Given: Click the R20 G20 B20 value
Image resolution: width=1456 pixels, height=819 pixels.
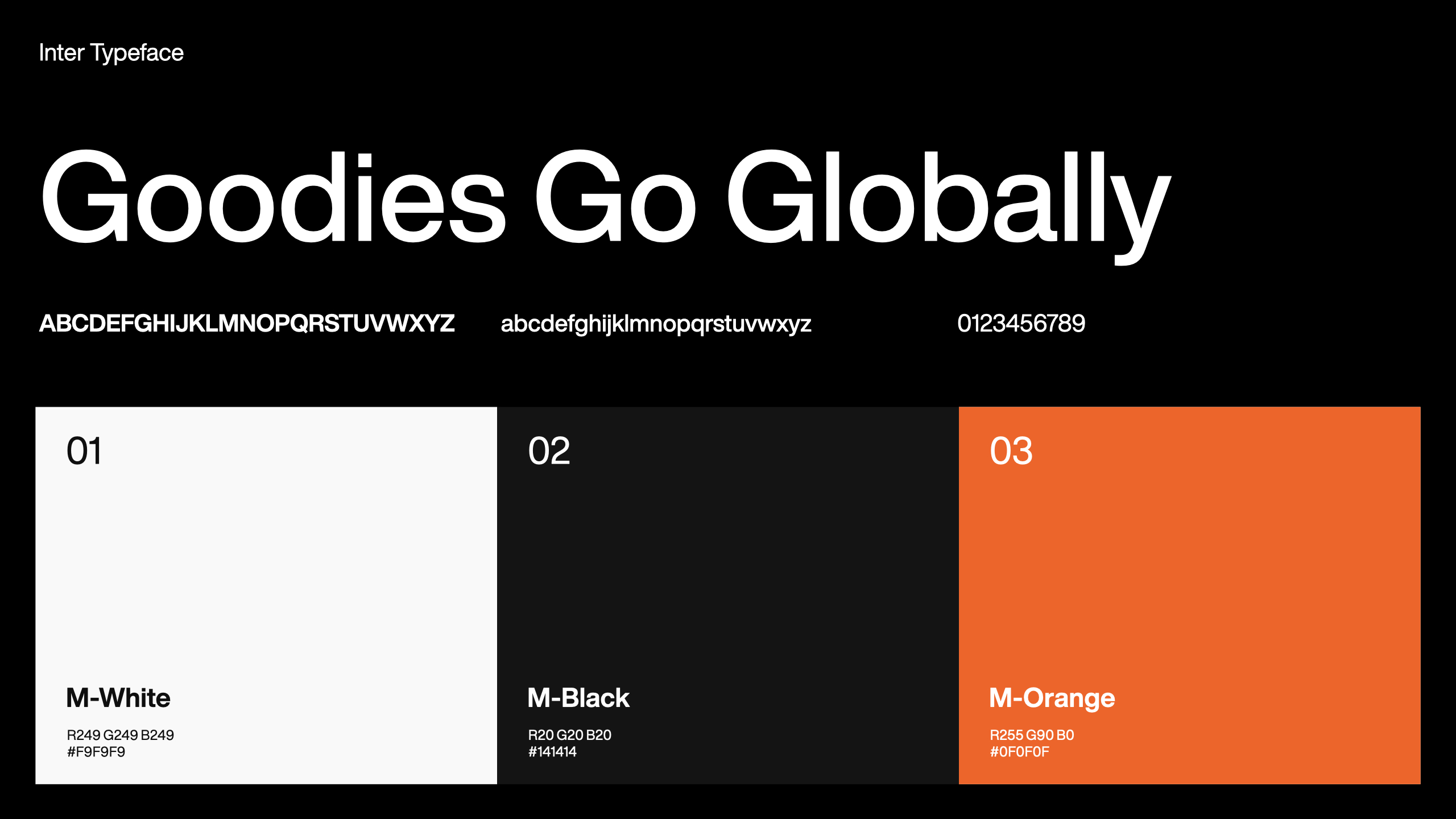Looking at the screenshot, I should 569,735.
